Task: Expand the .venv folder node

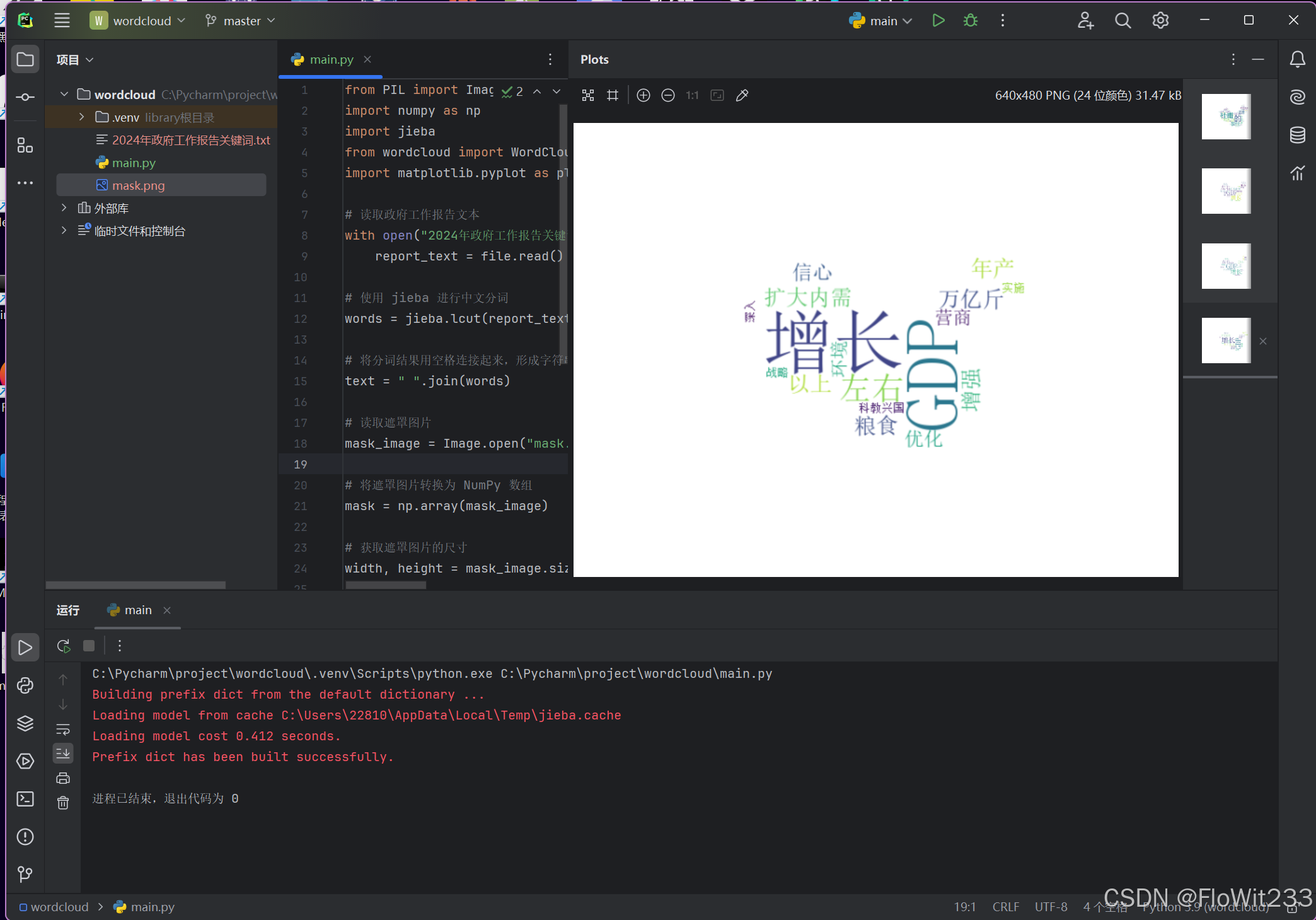Action: (81, 117)
